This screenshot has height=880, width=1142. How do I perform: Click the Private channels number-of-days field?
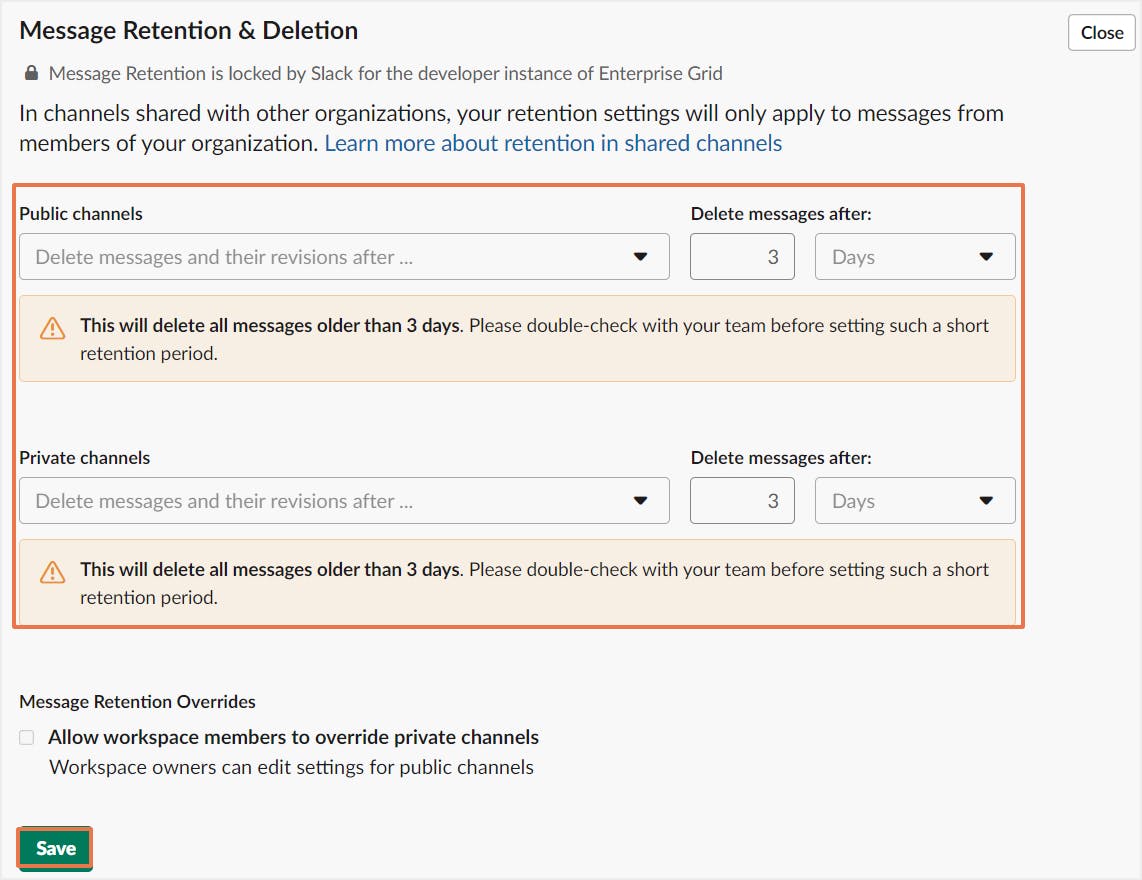point(742,501)
